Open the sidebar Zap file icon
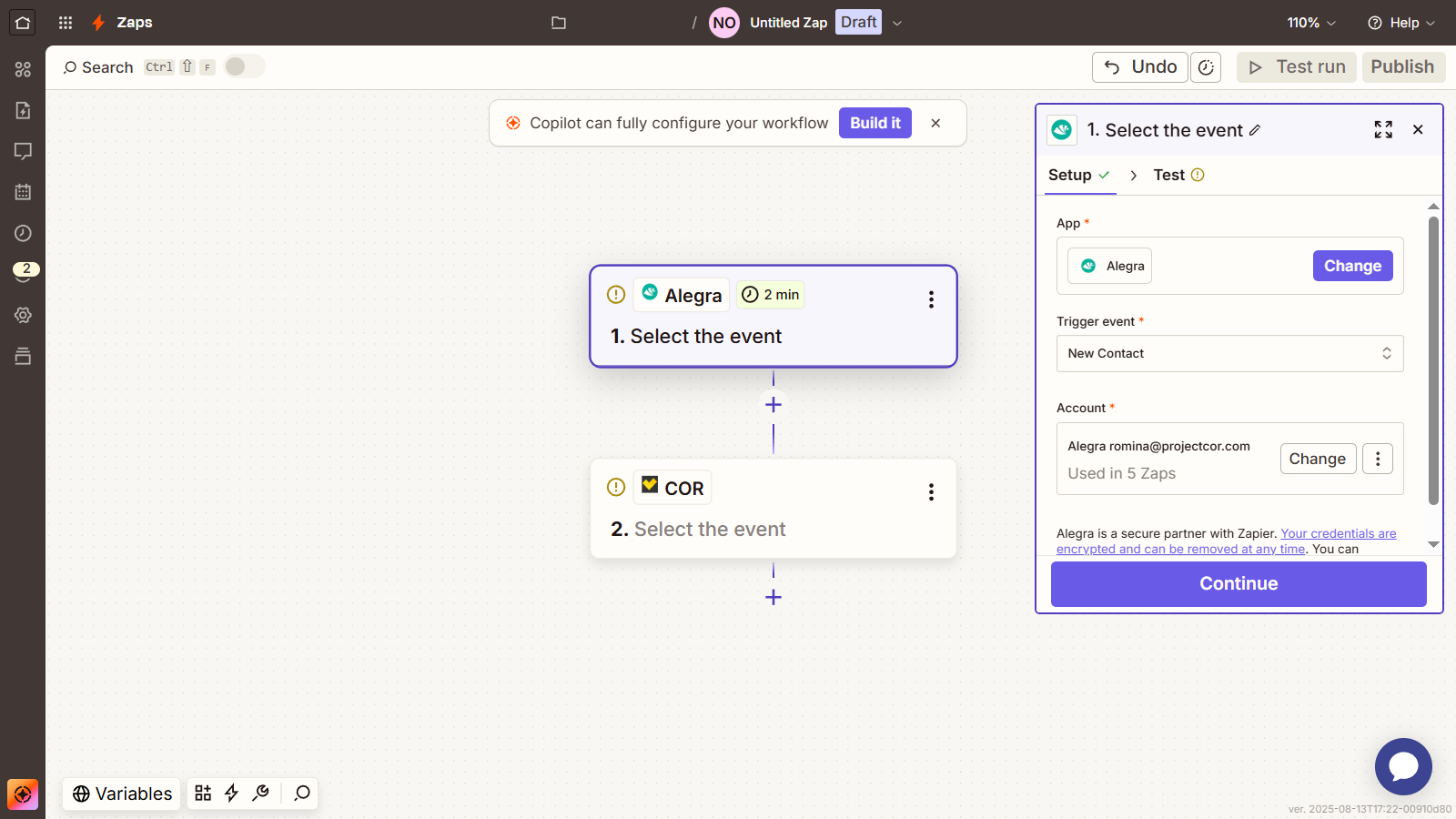The height and width of the screenshot is (819, 1456). click(23, 110)
